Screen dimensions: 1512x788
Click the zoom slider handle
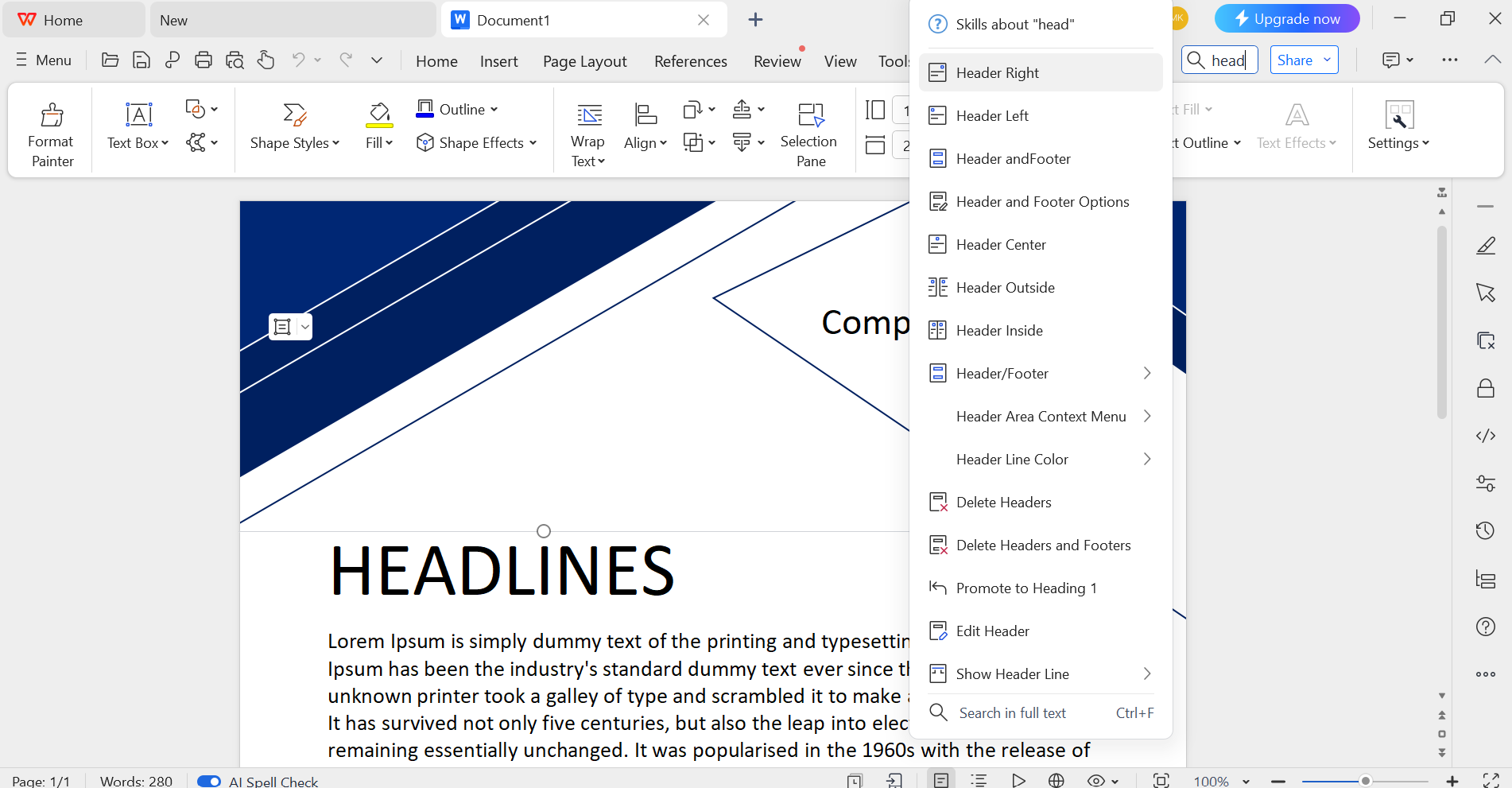pos(1365,781)
